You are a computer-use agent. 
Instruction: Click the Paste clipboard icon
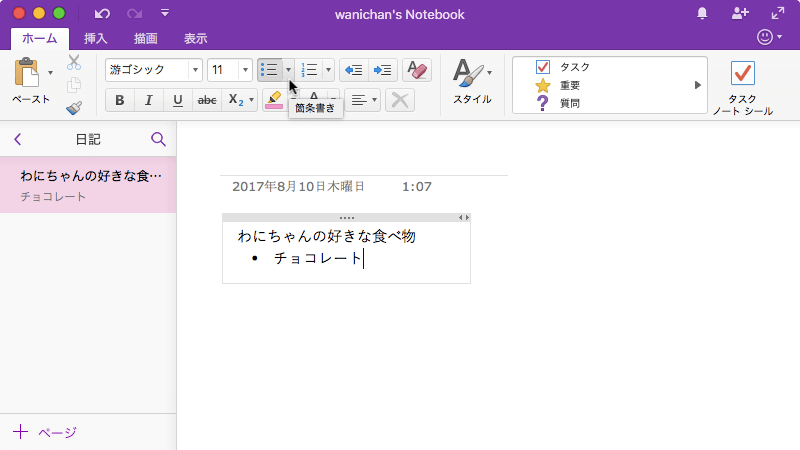[27, 72]
